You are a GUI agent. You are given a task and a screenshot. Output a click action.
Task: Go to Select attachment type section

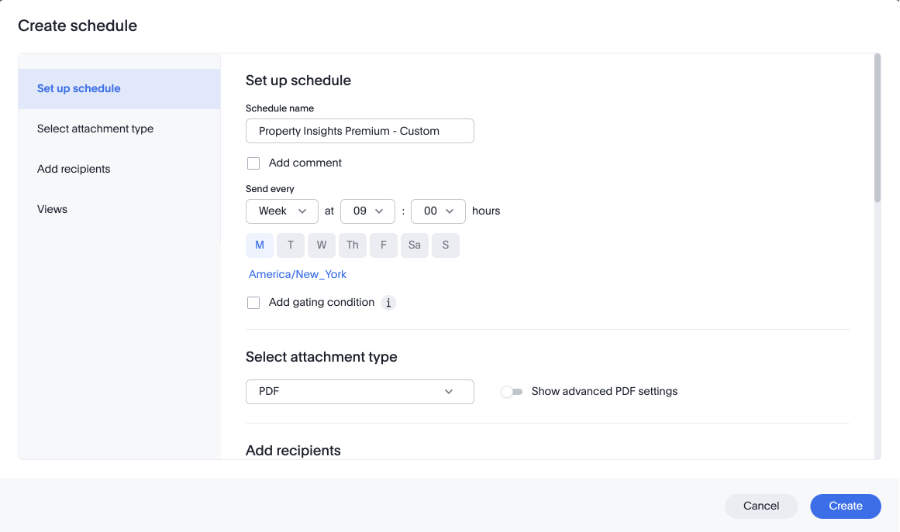point(95,129)
